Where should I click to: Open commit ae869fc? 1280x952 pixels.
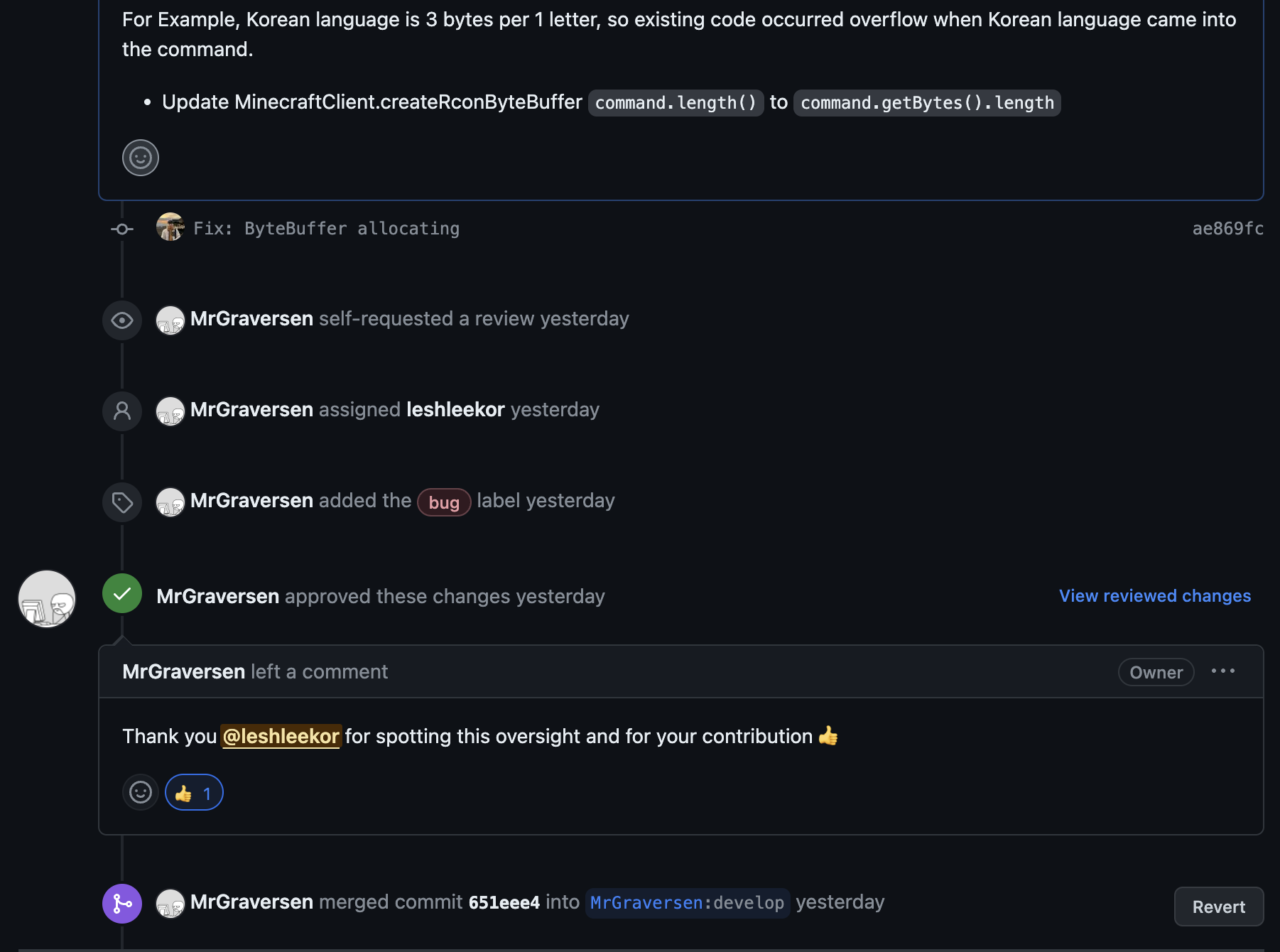[1227, 229]
